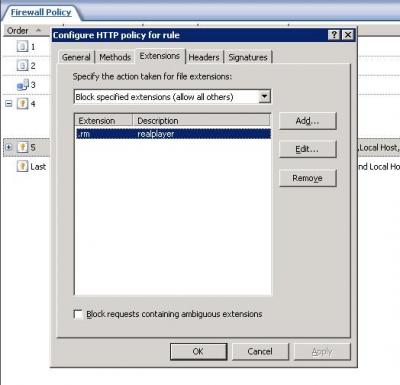The image size is (400, 385).
Task: Cancel the HTTP policy dialog
Action: pos(260,351)
